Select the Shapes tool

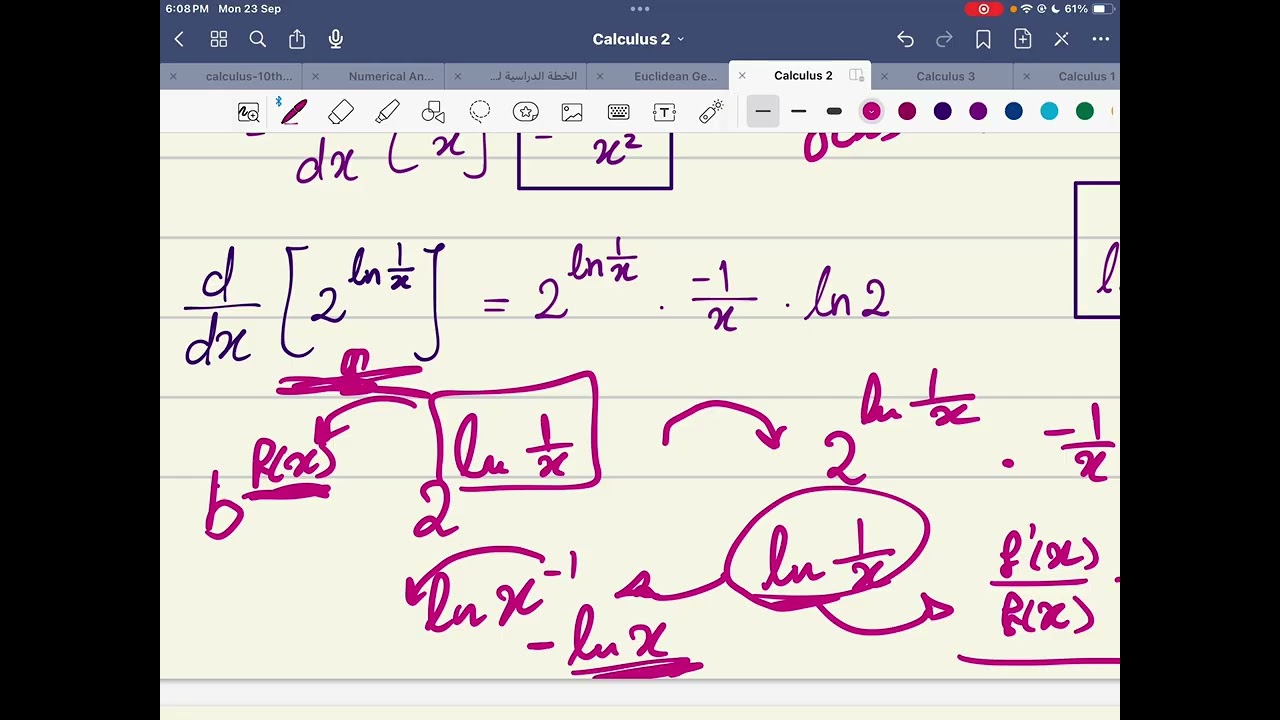click(433, 112)
